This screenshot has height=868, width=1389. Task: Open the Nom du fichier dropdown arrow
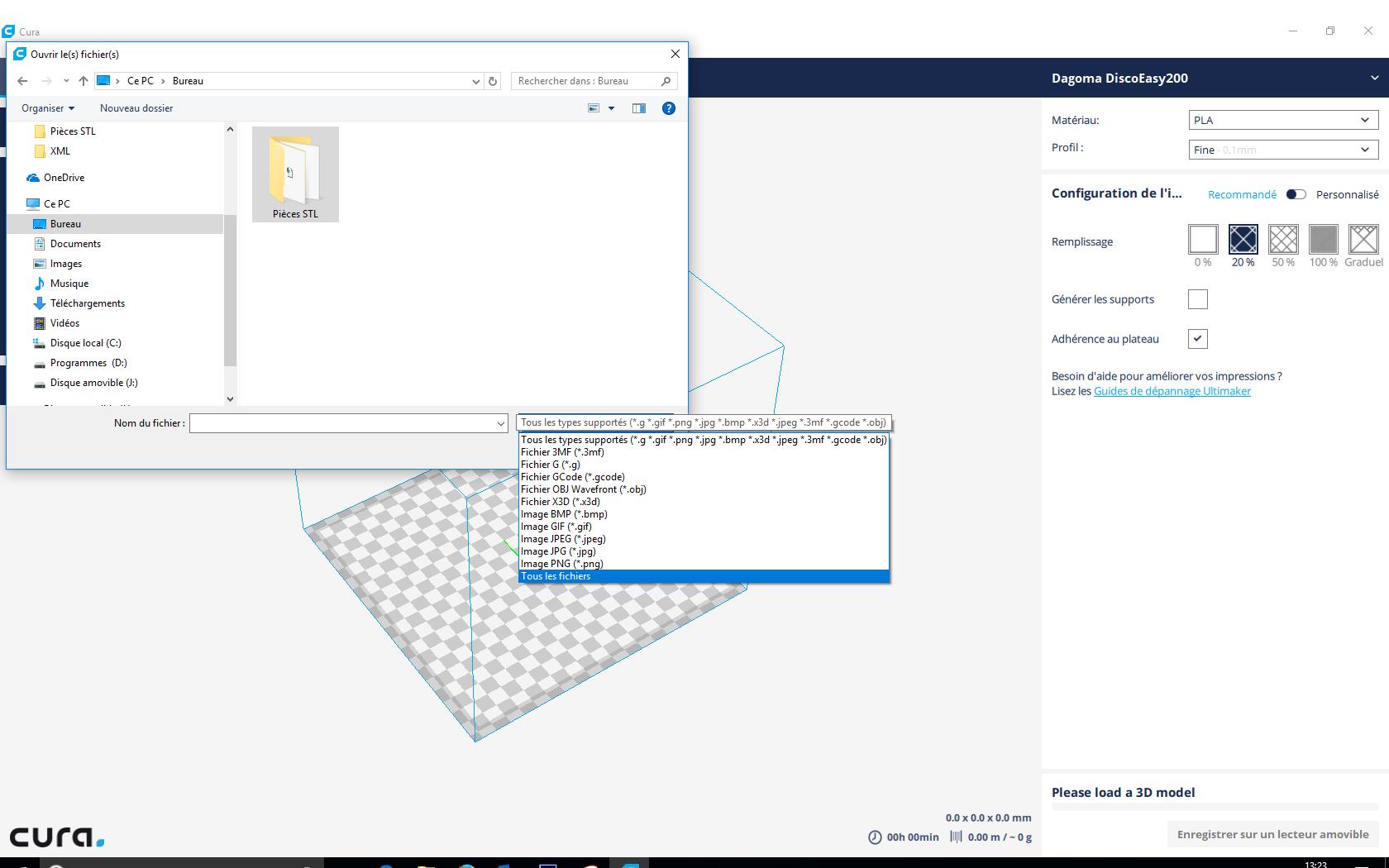[x=500, y=423]
